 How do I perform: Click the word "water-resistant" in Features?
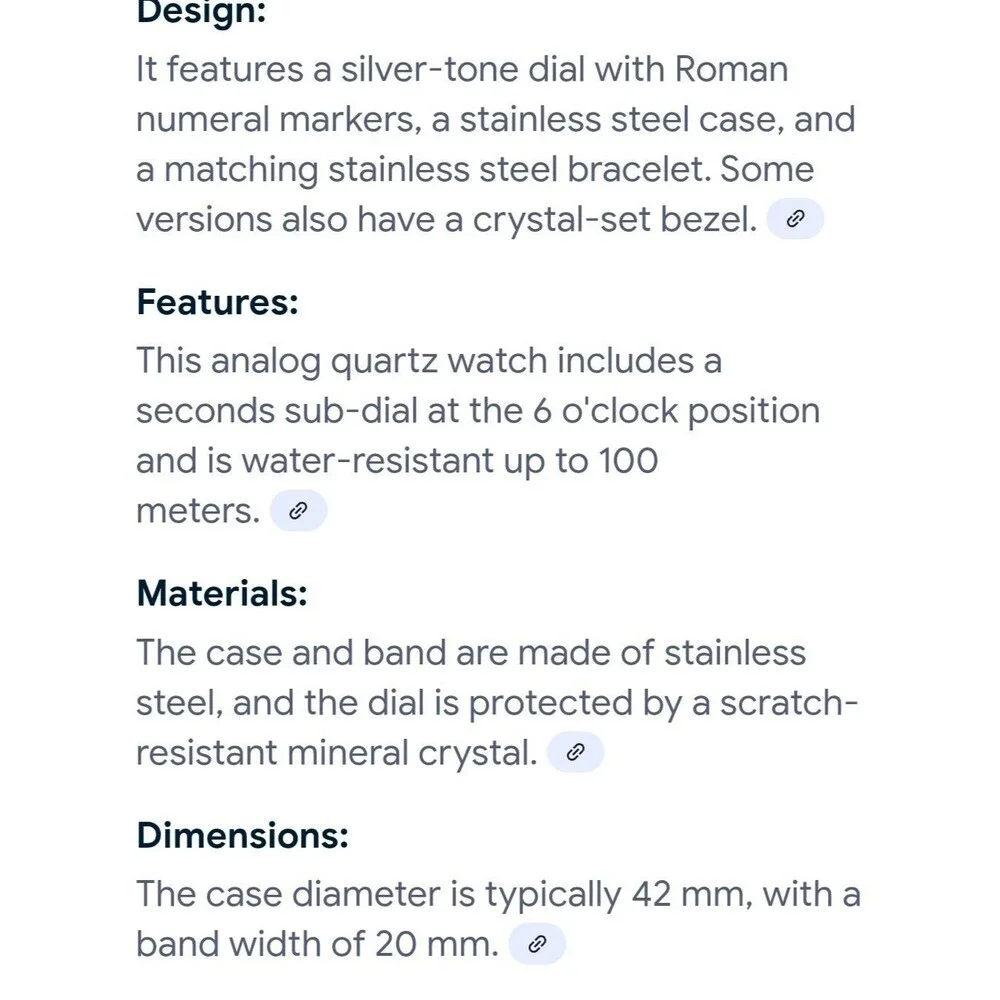(x=366, y=460)
